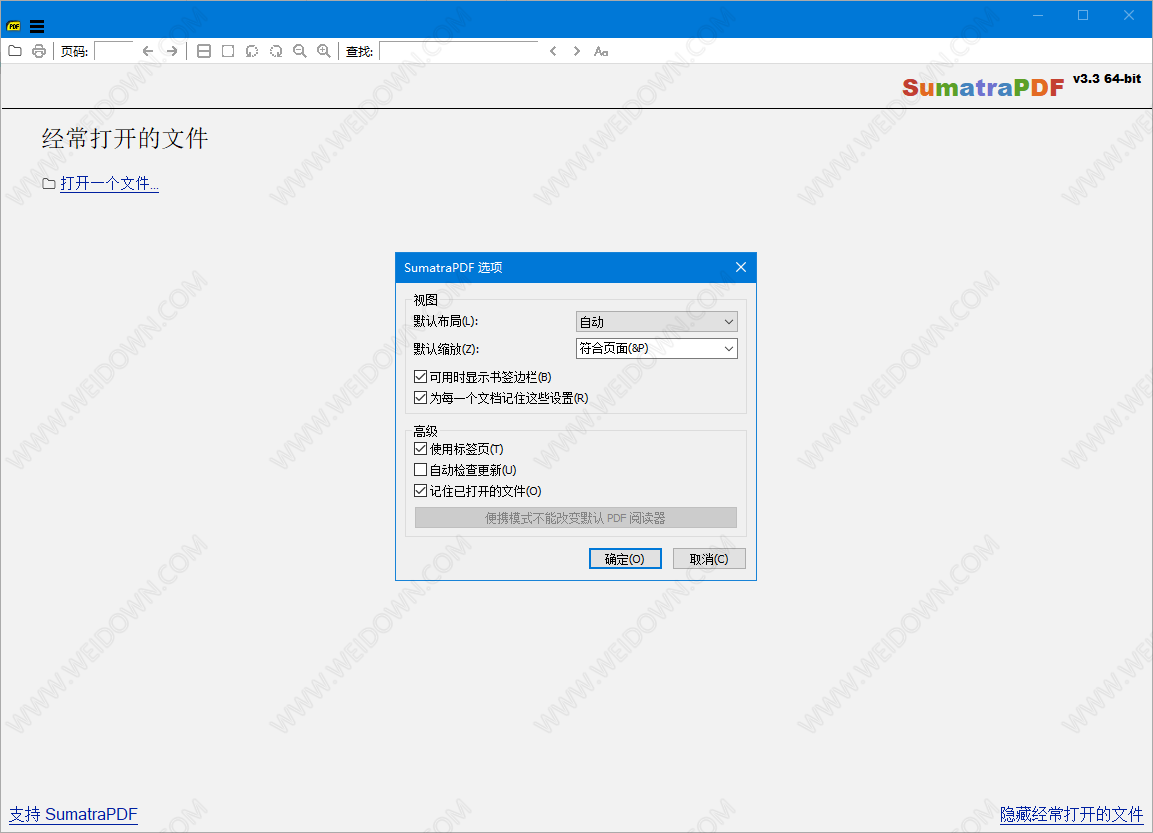
Task: Rotate right toolbar icon
Action: coord(276,51)
